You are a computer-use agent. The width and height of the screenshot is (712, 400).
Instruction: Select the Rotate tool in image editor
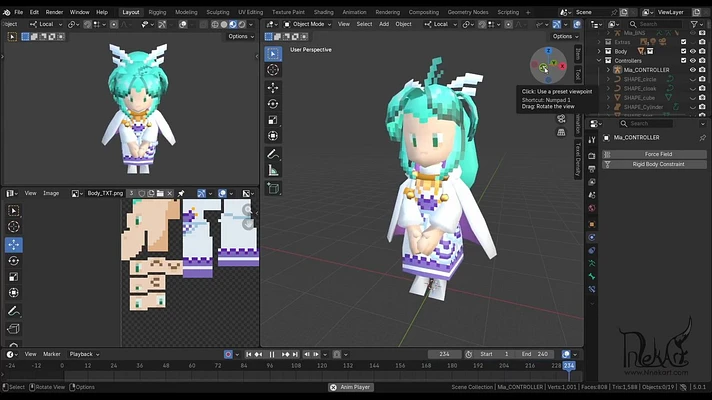[x=14, y=261]
